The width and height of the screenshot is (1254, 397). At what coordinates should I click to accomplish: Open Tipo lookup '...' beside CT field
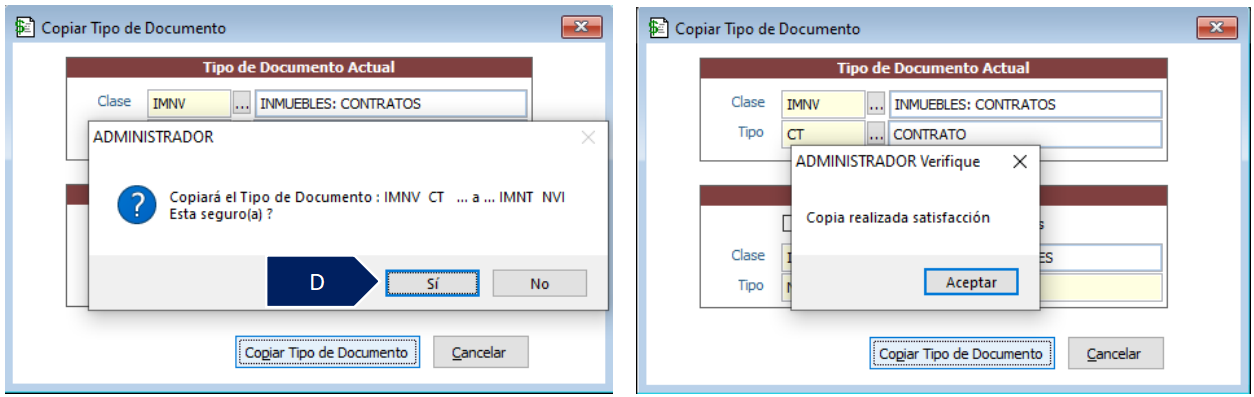coord(875,133)
